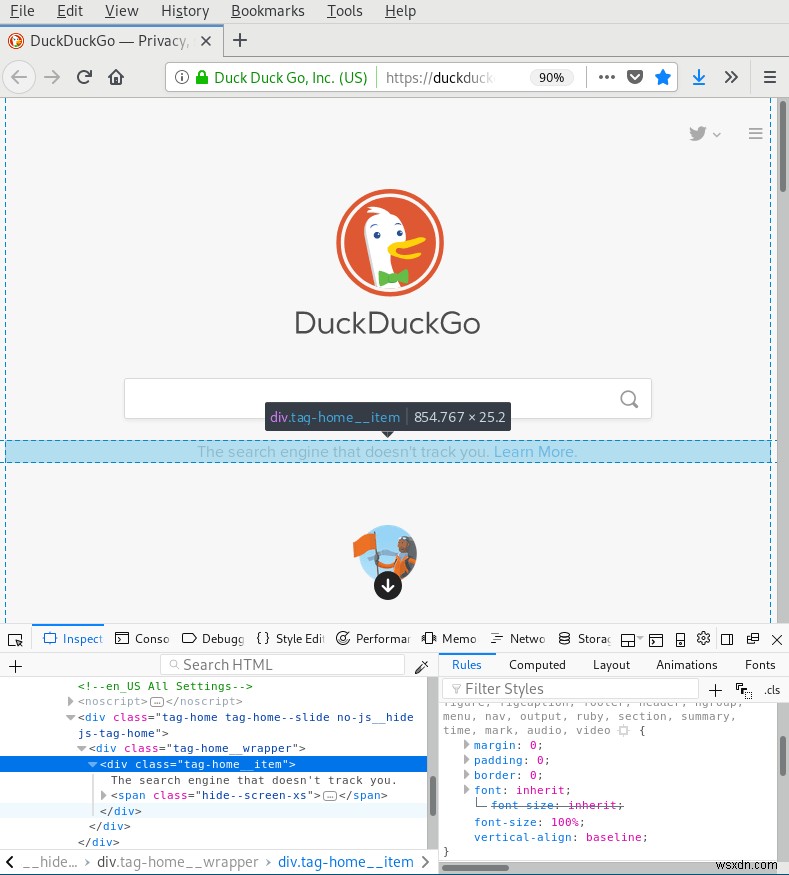Toggle pseudo-class panel icon
The image size is (789, 875).
point(744,690)
